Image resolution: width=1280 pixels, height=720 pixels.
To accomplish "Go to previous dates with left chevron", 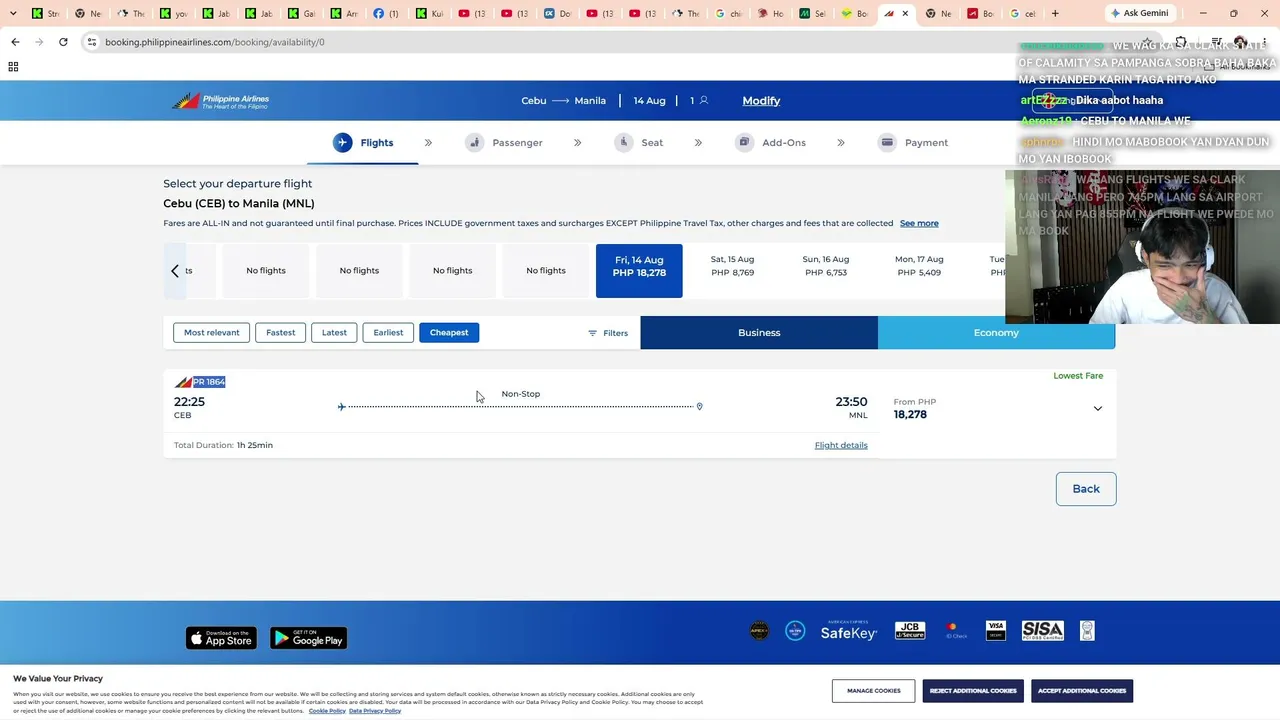I will pyautogui.click(x=175, y=271).
